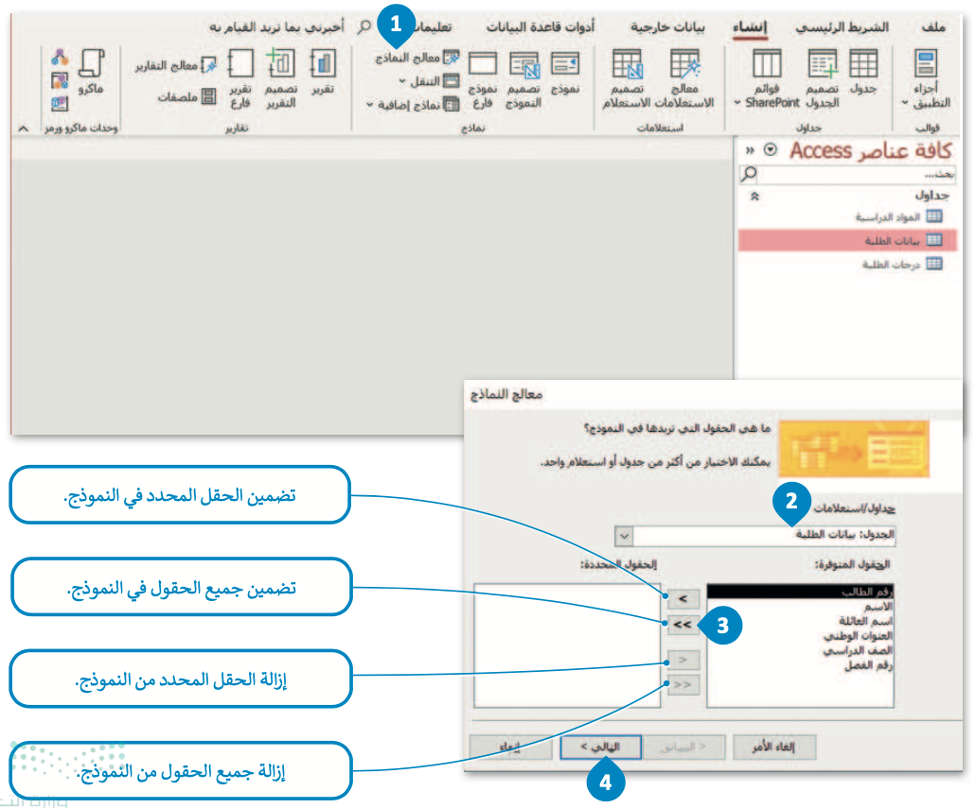Select the رقم الطالب field in available fields
The width and height of the screenshot is (977, 808).
pyautogui.click(x=800, y=591)
